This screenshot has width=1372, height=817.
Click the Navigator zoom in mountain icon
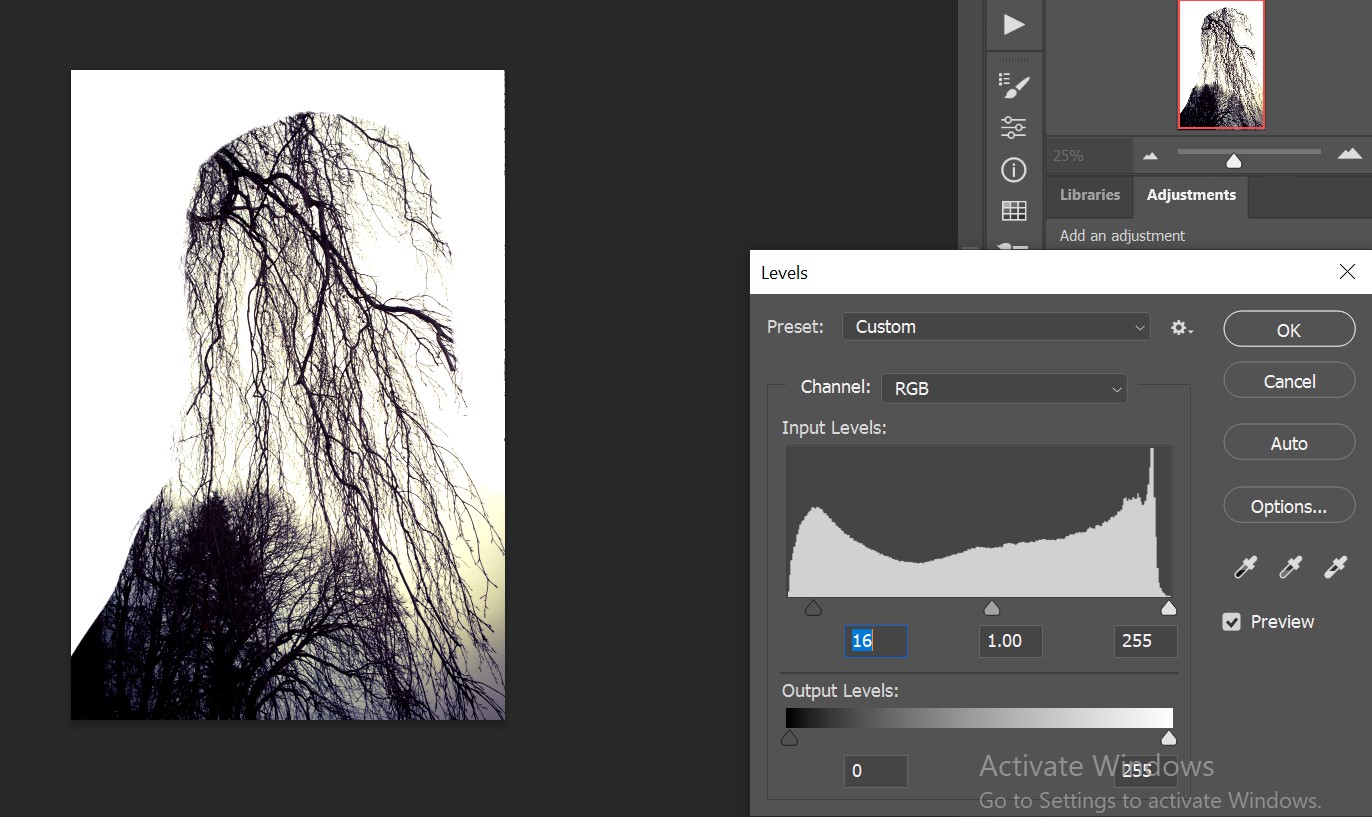(1350, 154)
